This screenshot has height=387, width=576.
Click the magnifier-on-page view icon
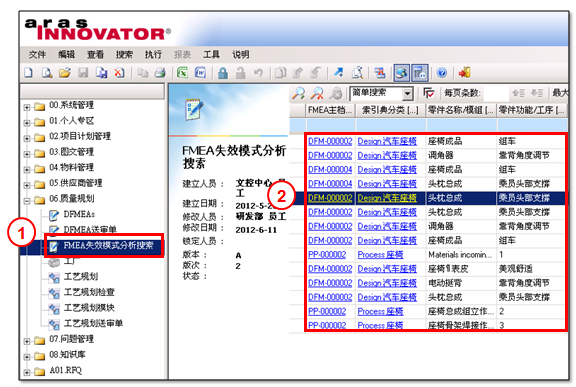point(47,72)
